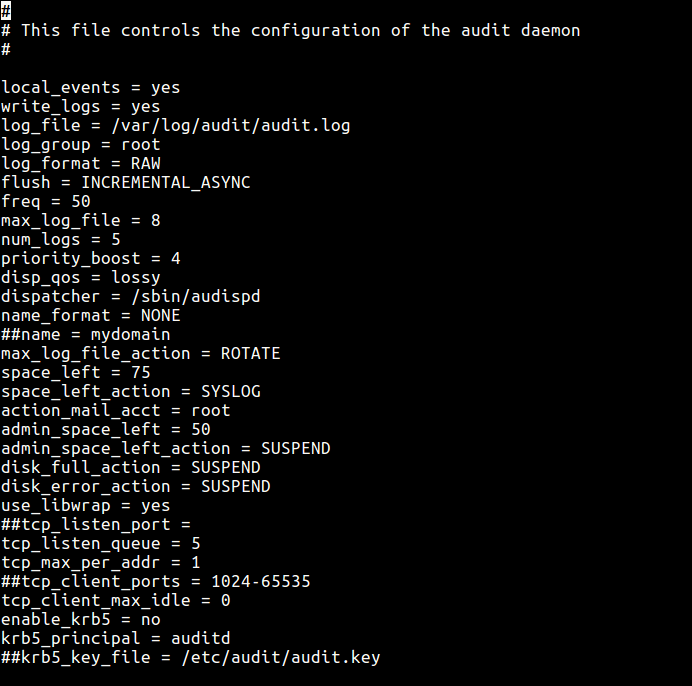Screen dimensions: 692x686
Task: Click the freq = 50 line
Action: 46,201
